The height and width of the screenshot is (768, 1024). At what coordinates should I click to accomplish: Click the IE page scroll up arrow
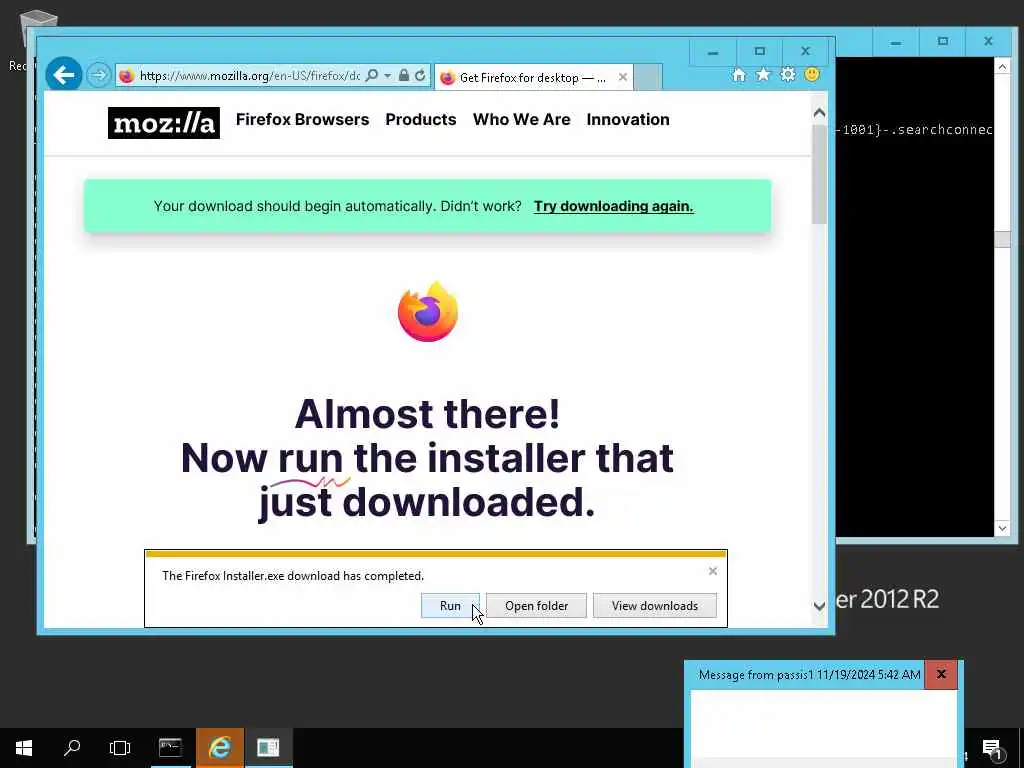coord(819,112)
